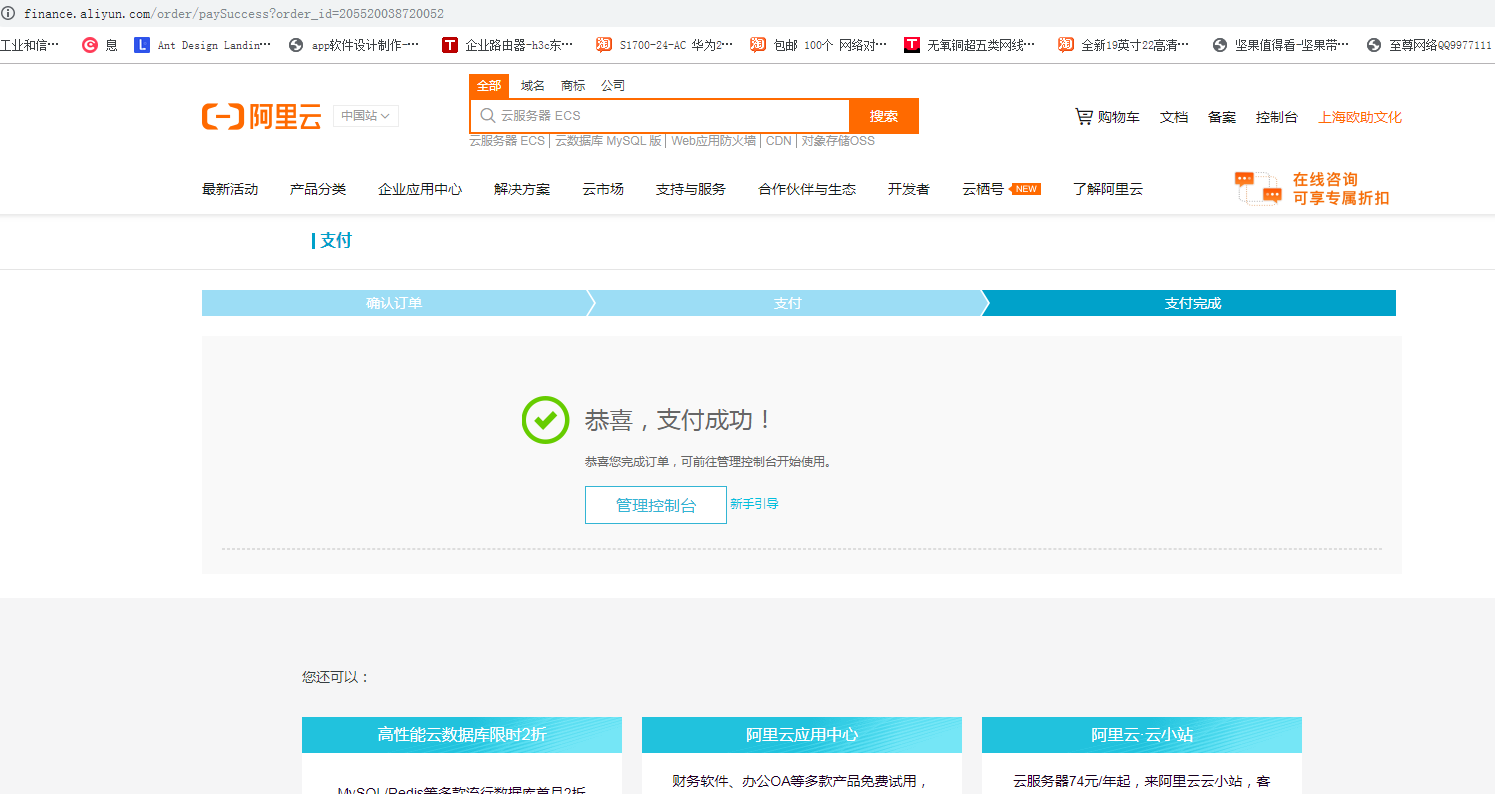Click the CDN hot search link
Image resolution: width=1495 pixels, height=794 pixels.
coord(779,141)
